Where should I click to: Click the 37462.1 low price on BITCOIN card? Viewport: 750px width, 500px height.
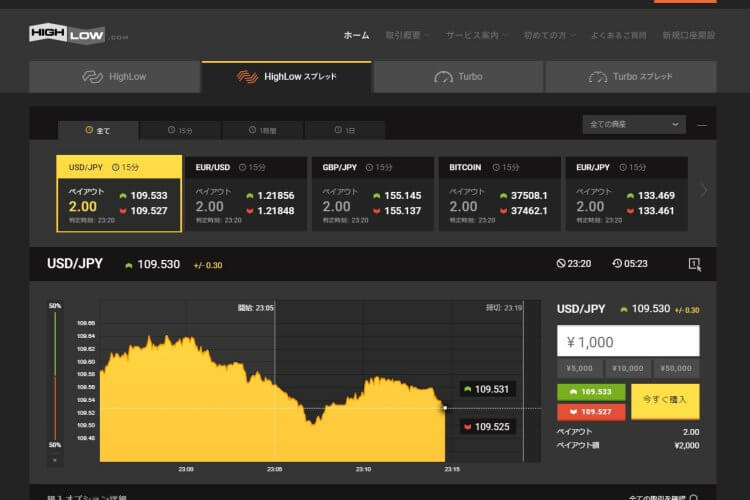tap(529, 211)
